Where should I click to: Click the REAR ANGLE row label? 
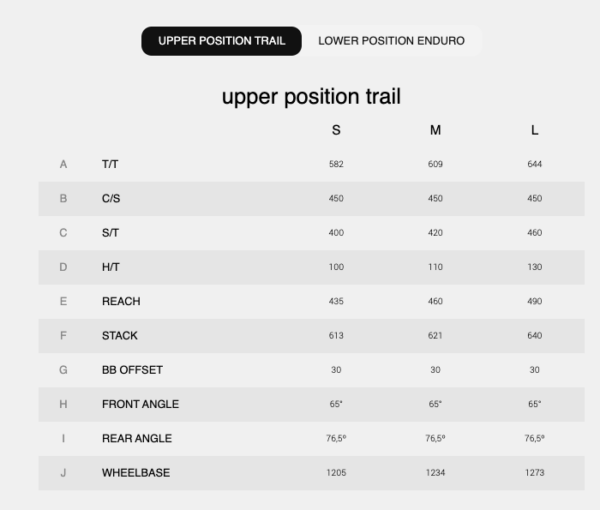[x=137, y=438]
